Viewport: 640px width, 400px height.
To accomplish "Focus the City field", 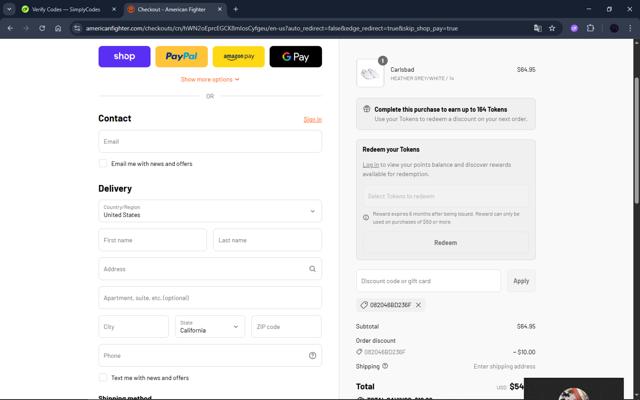I will [x=133, y=327].
